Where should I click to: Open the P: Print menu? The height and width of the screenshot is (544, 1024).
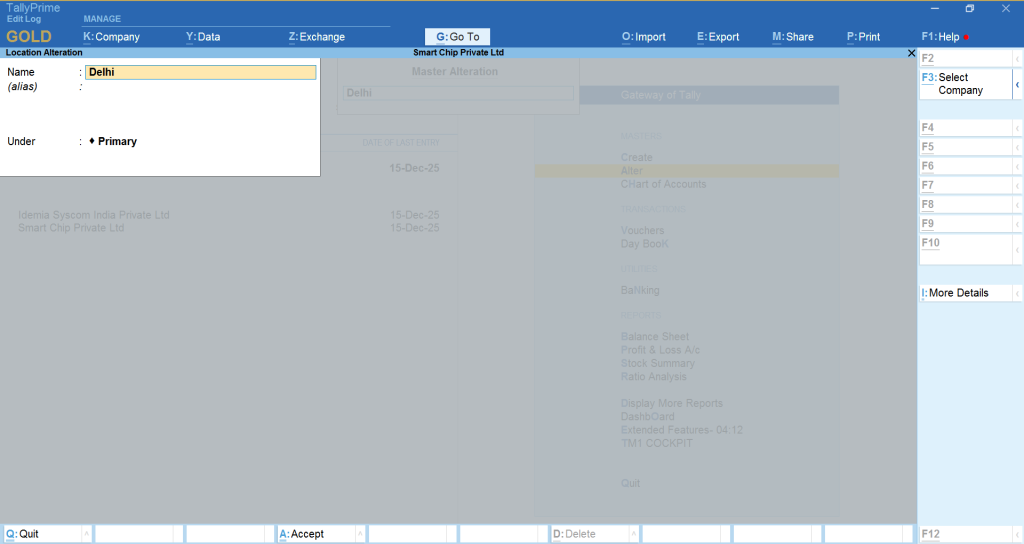click(863, 37)
